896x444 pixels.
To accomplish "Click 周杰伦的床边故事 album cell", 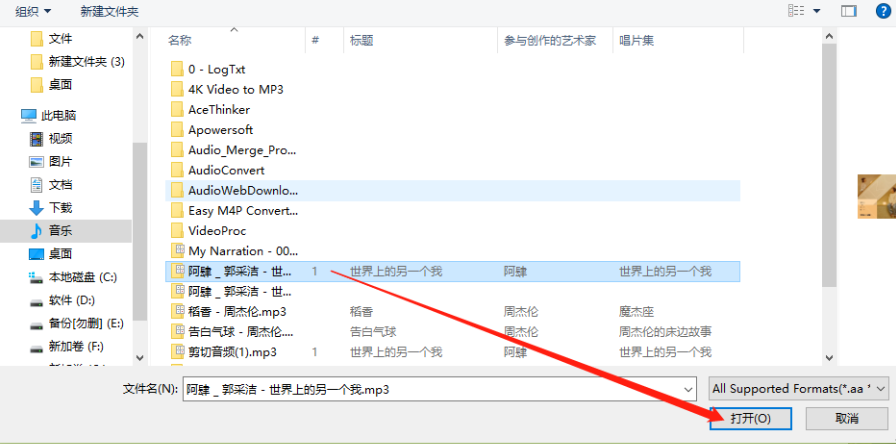I will pos(665,331).
